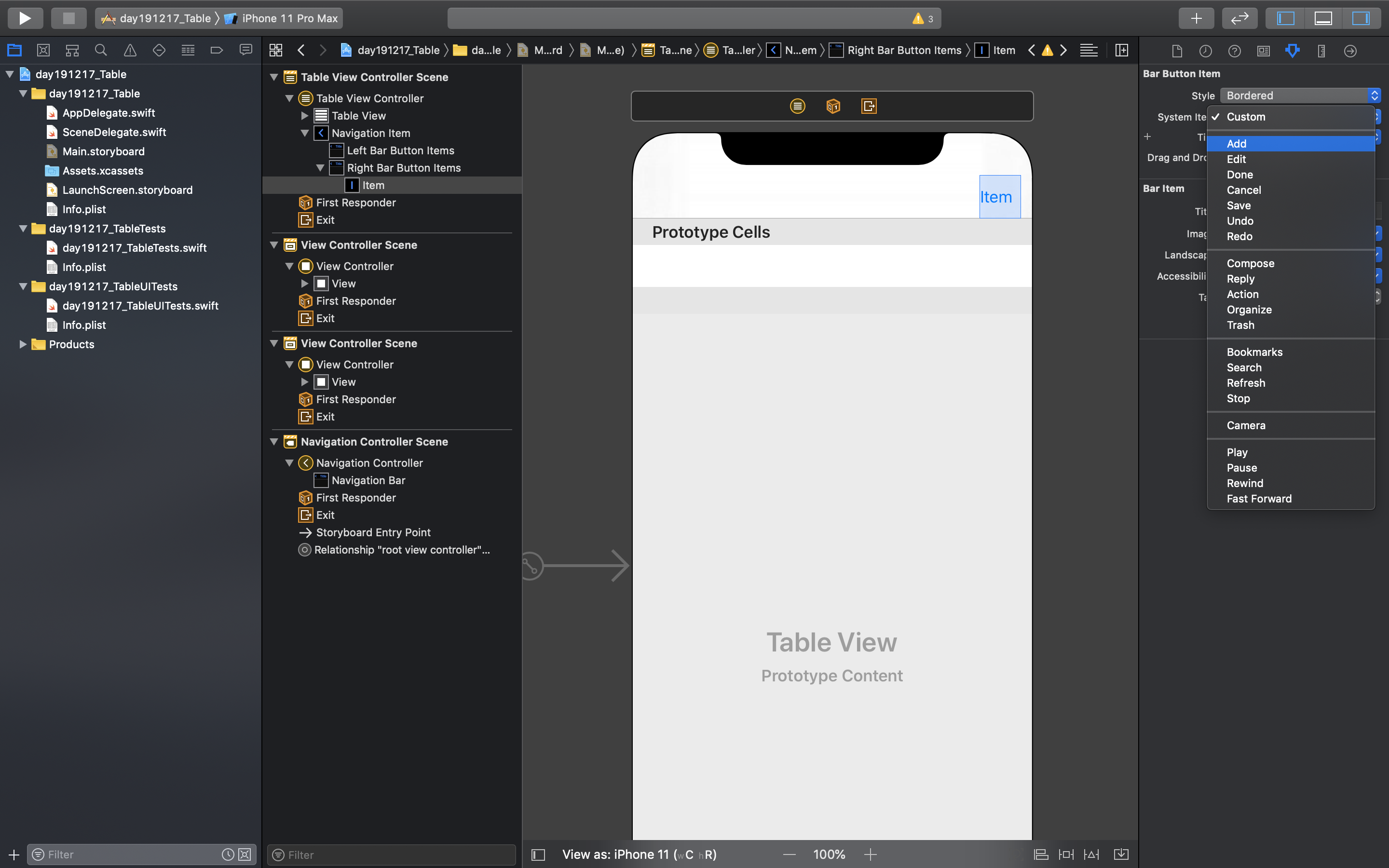1389x868 pixels.
Task: Toggle the Debug area visibility
Action: [1323, 18]
